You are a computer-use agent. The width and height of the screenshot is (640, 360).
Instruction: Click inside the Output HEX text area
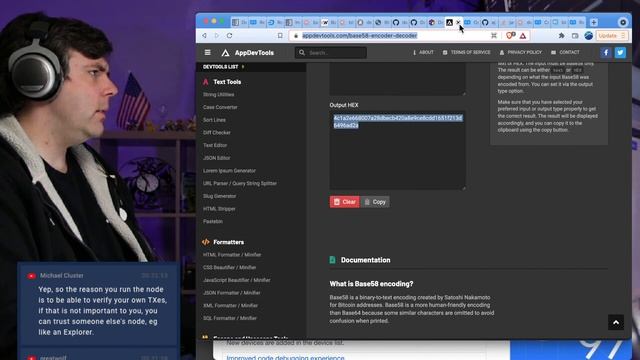point(398,150)
